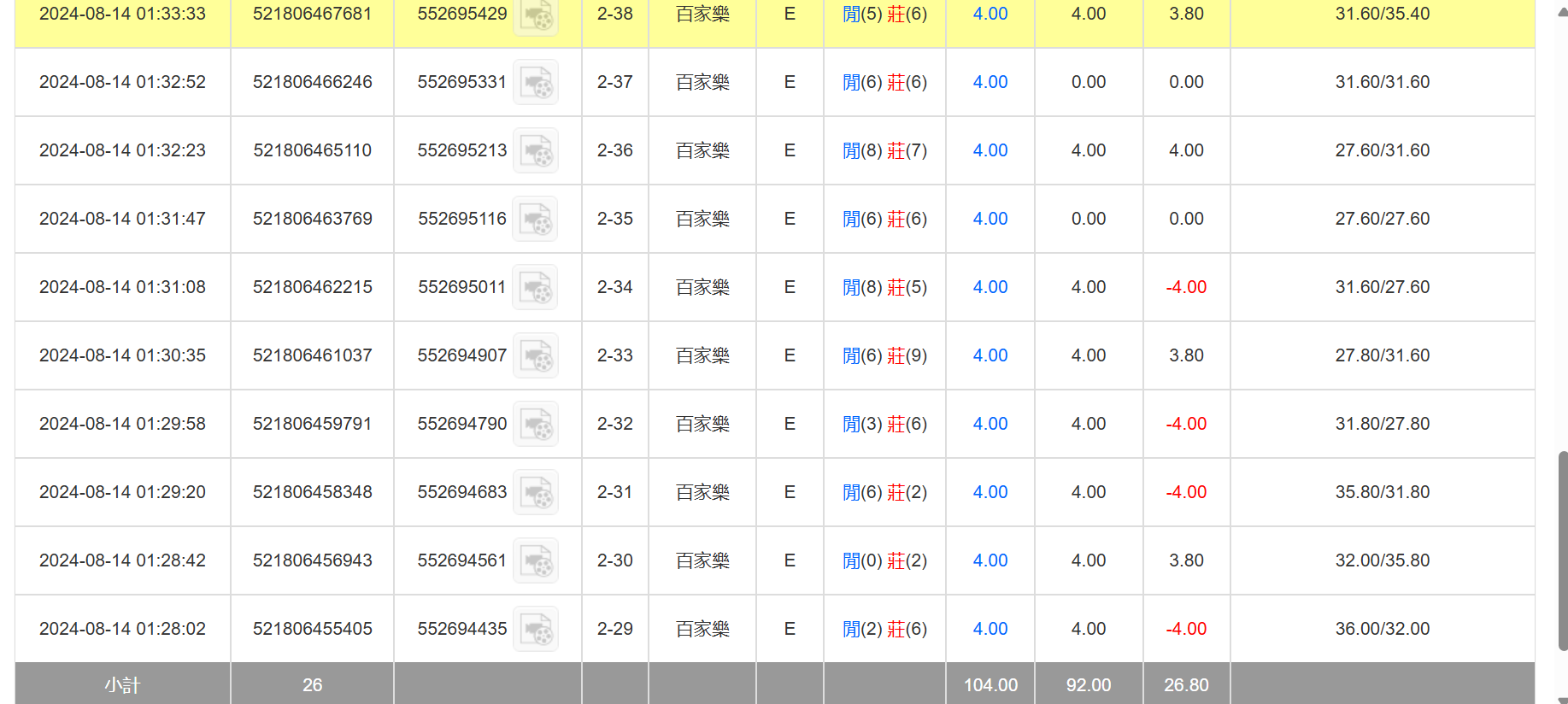View replay icon for round 552695429

pyautogui.click(x=536, y=15)
